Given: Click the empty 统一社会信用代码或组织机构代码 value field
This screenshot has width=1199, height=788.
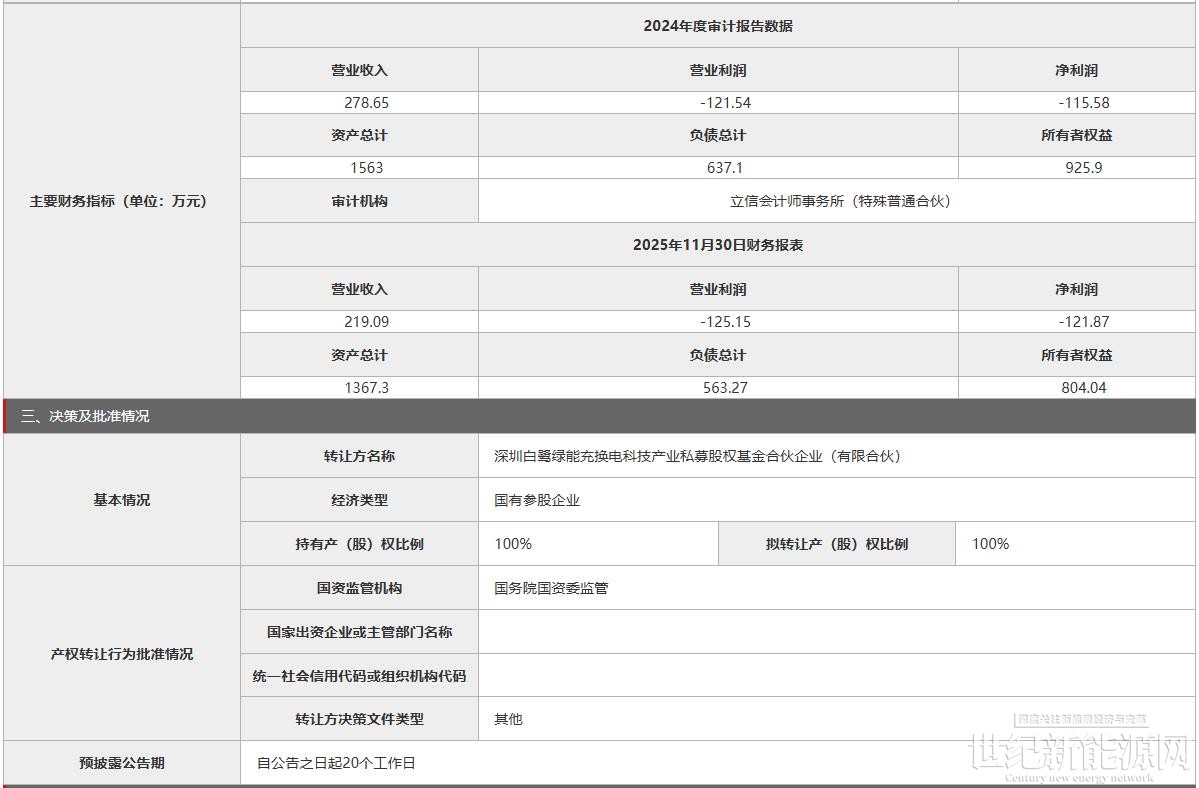Looking at the screenshot, I should tap(836, 676).
